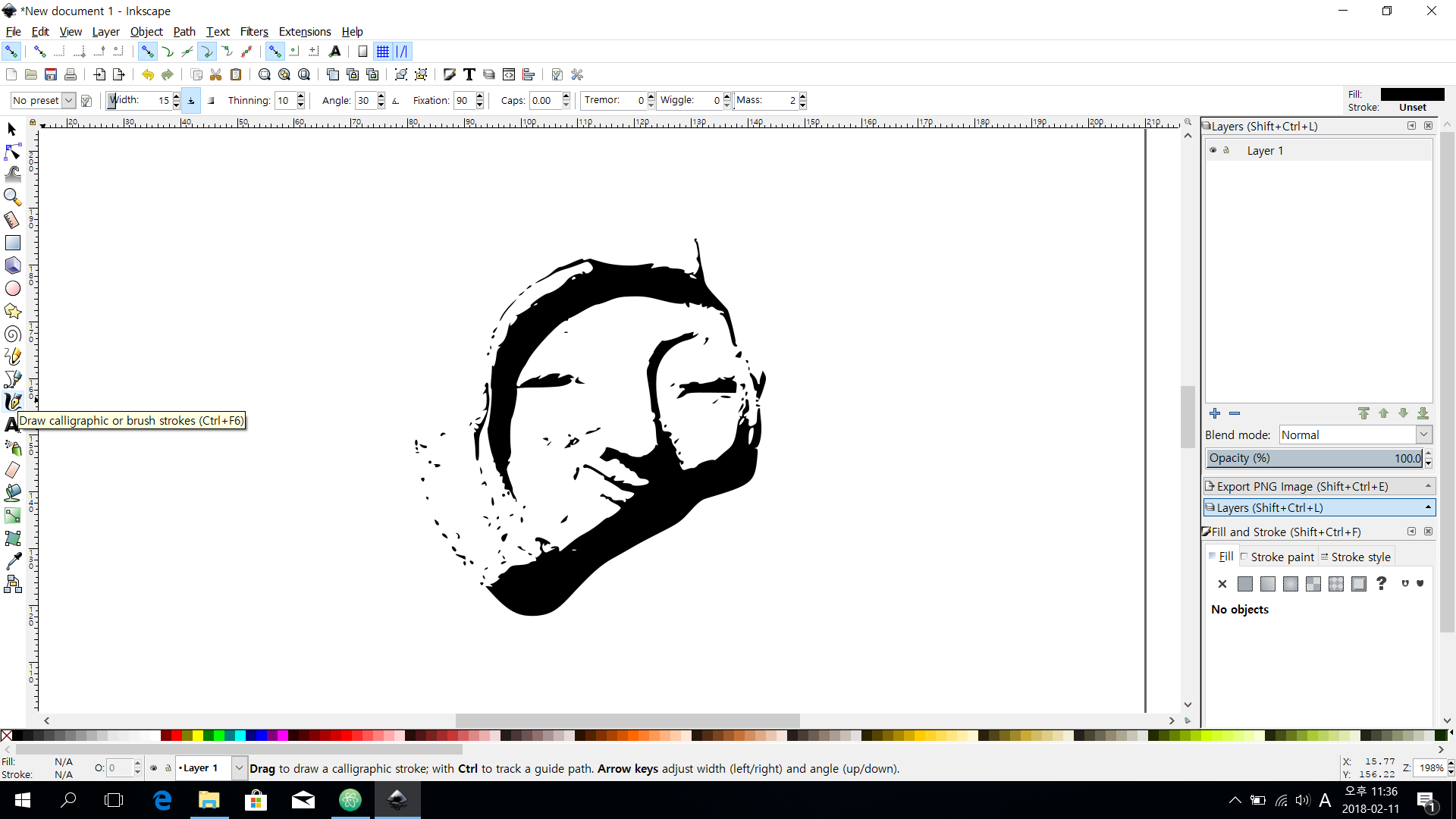Image resolution: width=1456 pixels, height=819 pixels.
Task: Click the black Fill color indicator
Action: pyautogui.click(x=1412, y=94)
